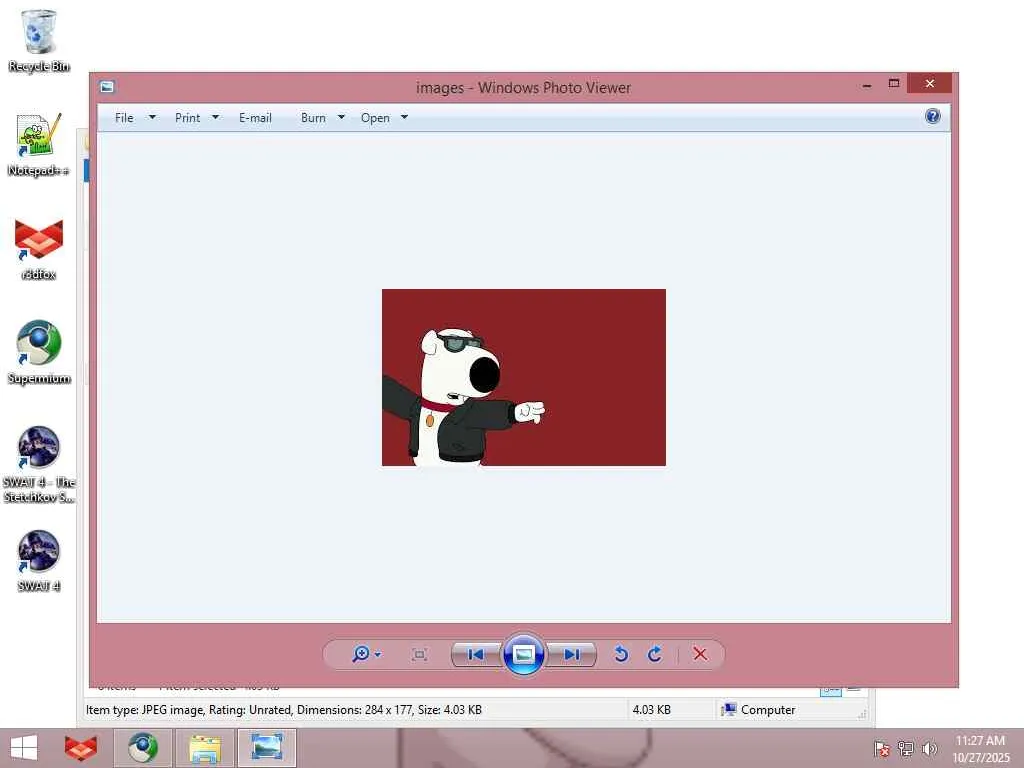Start the slide show
Image resolution: width=1024 pixels, height=768 pixels.
tap(523, 654)
